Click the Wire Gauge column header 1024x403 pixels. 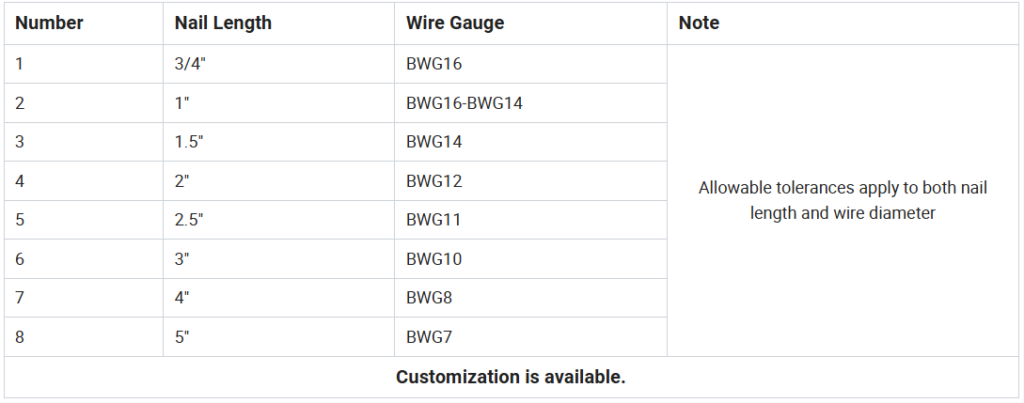coord(531,24)
